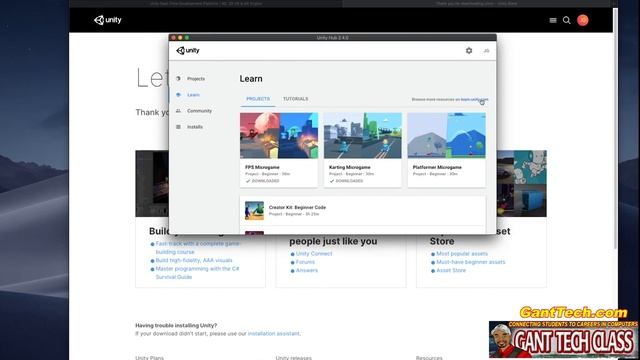Open the Answers link

pyautogui.click(x=307, y=270)
